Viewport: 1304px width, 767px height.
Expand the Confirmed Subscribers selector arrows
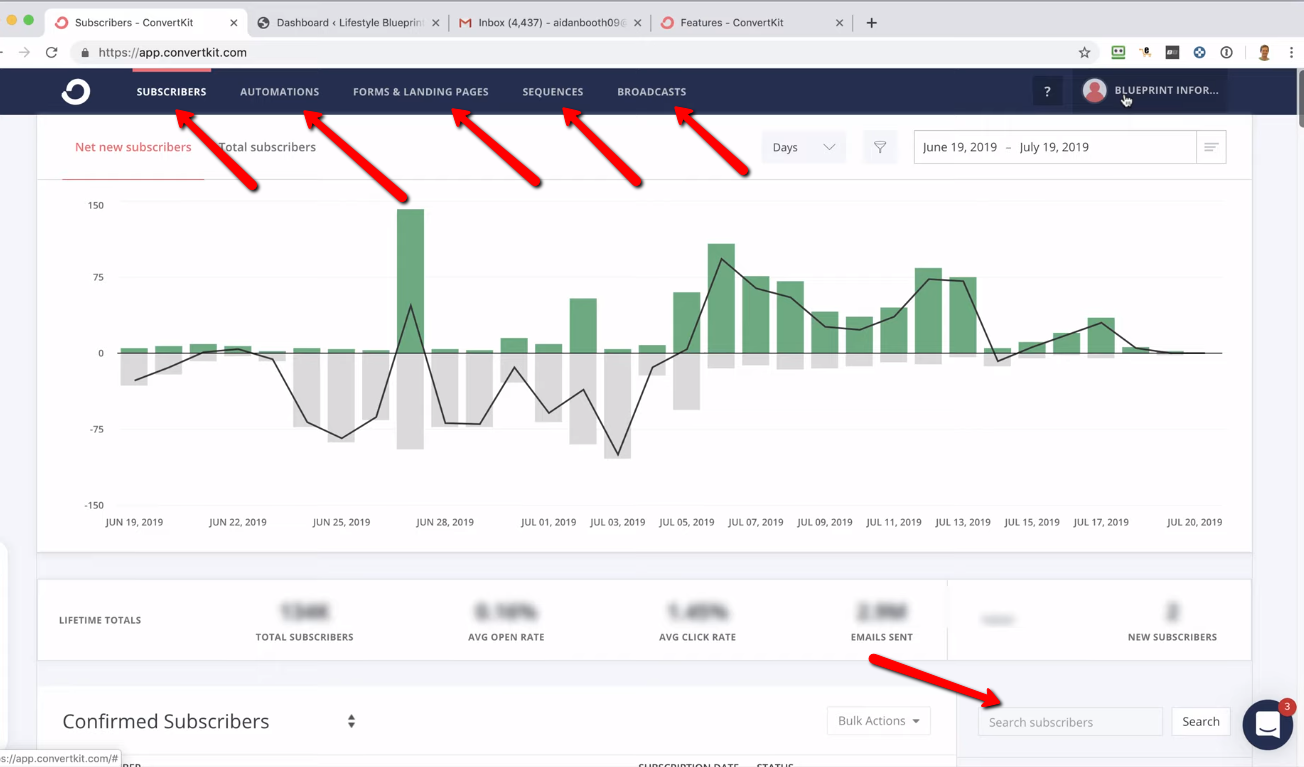(x=351, y=721)
